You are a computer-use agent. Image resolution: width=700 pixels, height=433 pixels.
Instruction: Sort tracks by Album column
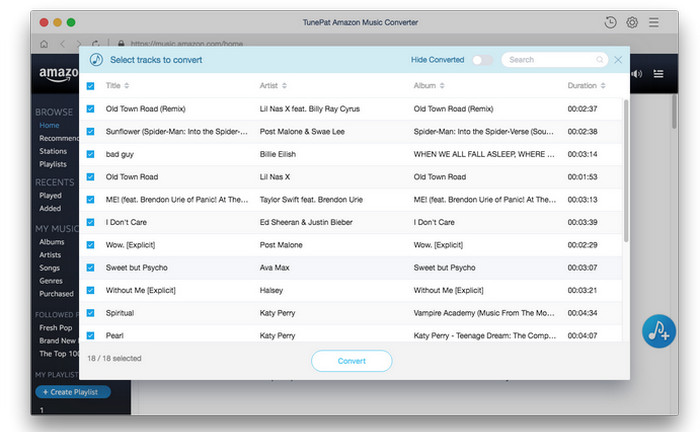click(429, 85)
